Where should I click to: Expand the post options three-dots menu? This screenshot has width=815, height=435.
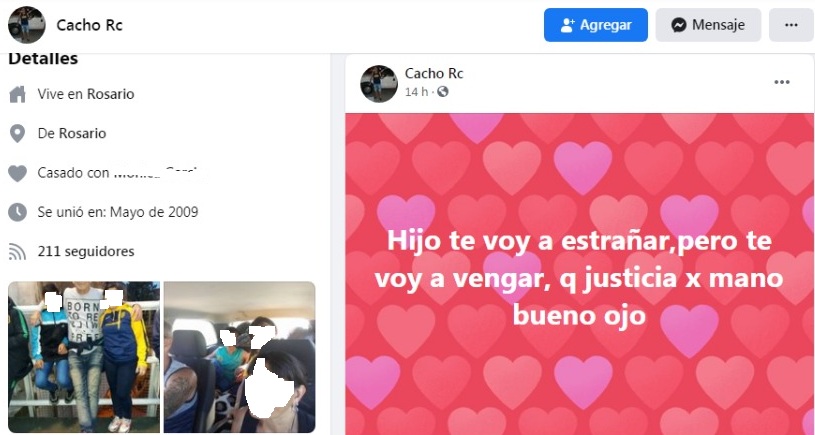(x=782, y=82)
